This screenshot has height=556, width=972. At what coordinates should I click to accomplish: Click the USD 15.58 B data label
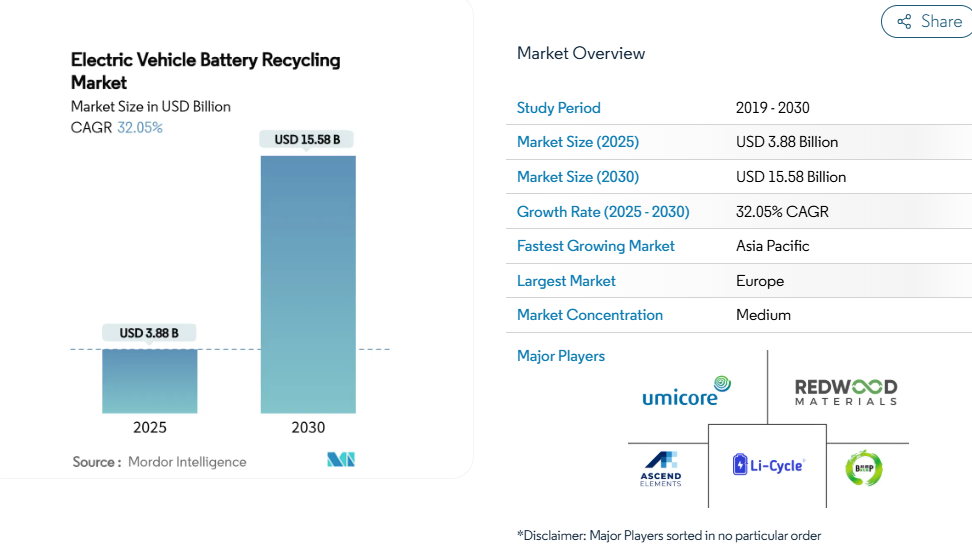(307, 140)
